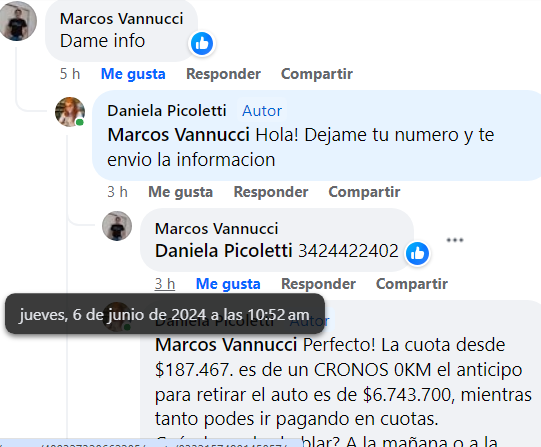Click Compartir under "Dame info" comment
The image size is (541, 447).
[317, 74]
